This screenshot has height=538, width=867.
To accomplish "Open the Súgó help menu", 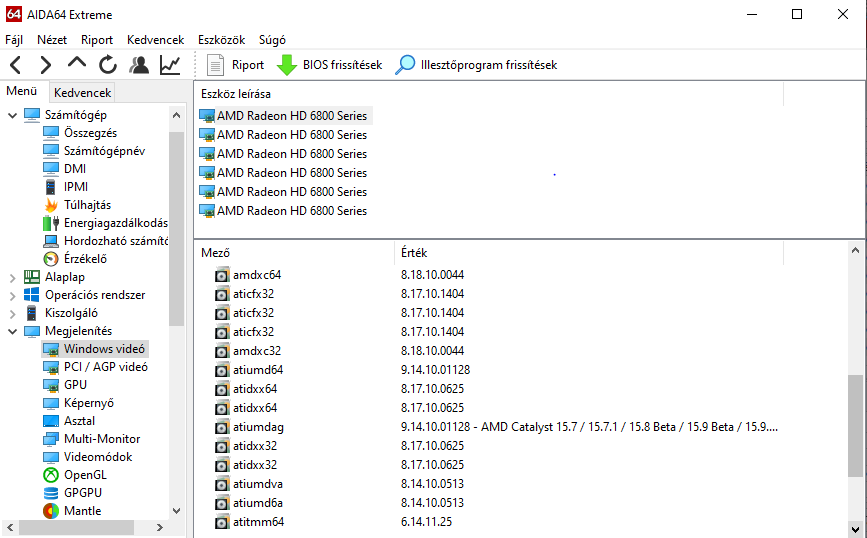I will coord(272,40).
